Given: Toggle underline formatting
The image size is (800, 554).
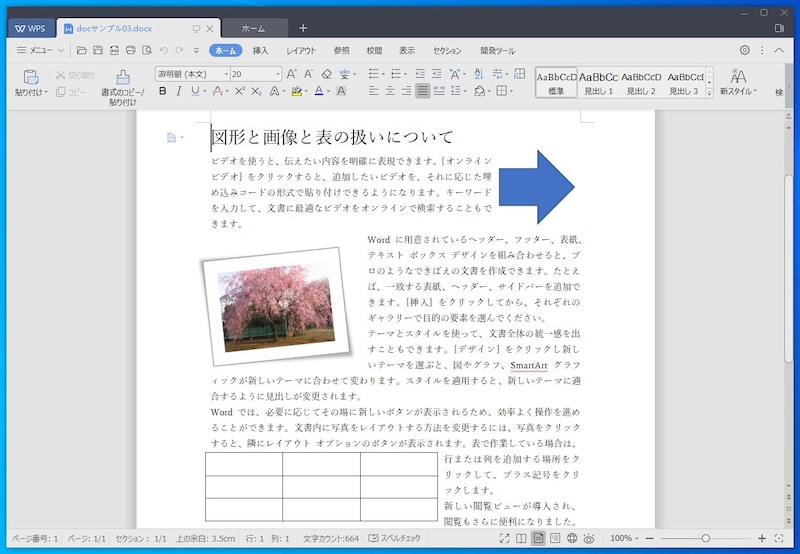Looking at the screenshot, I should [197, 91].
